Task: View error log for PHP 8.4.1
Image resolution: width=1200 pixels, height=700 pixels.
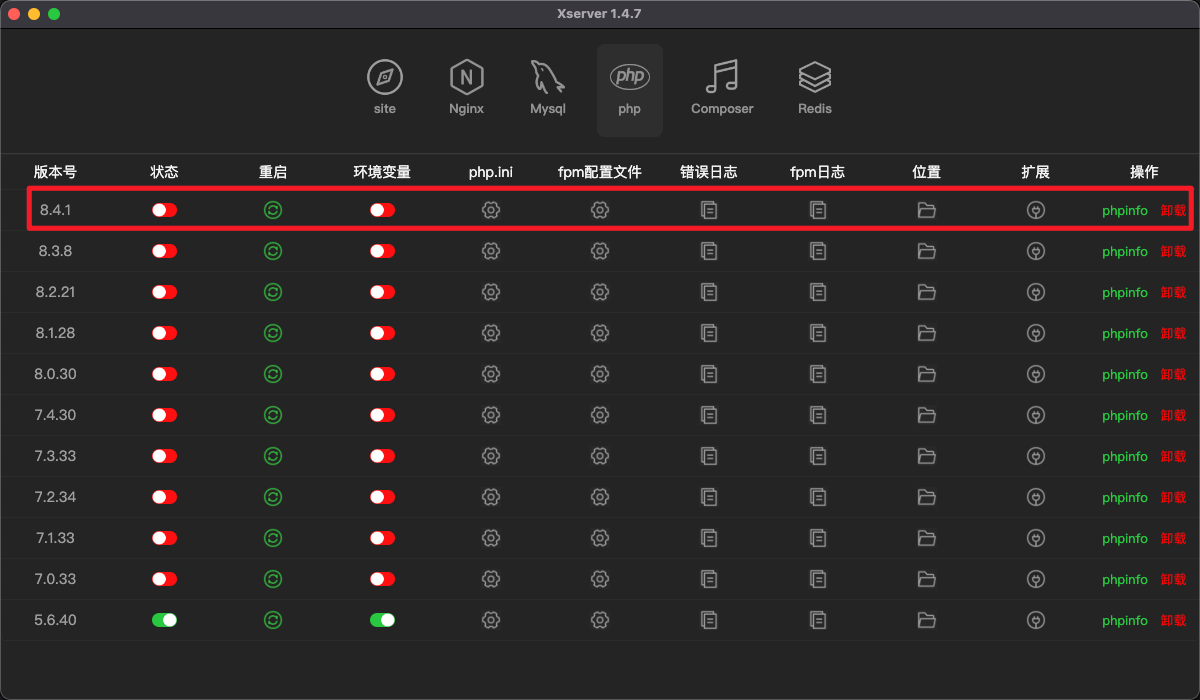Action: 709,210
